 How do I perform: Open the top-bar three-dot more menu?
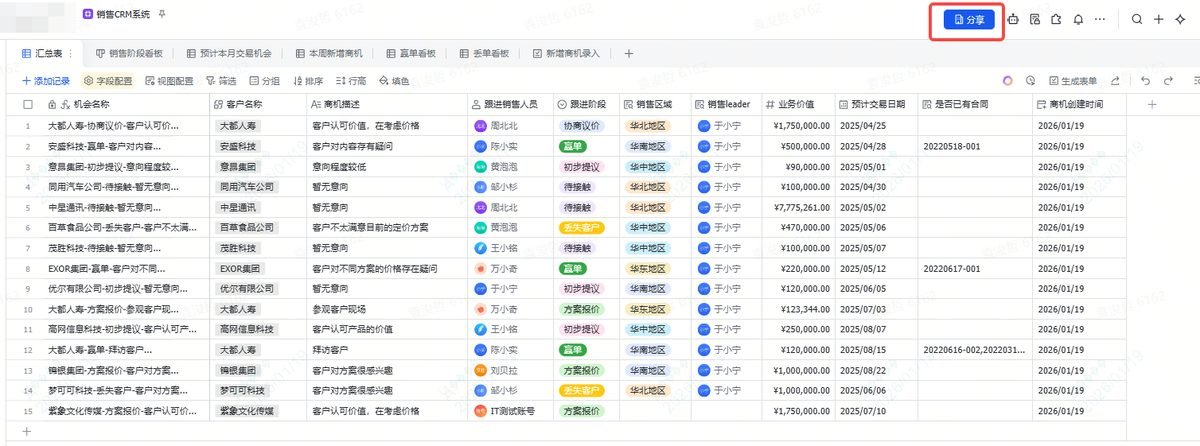click(1100, 19)
